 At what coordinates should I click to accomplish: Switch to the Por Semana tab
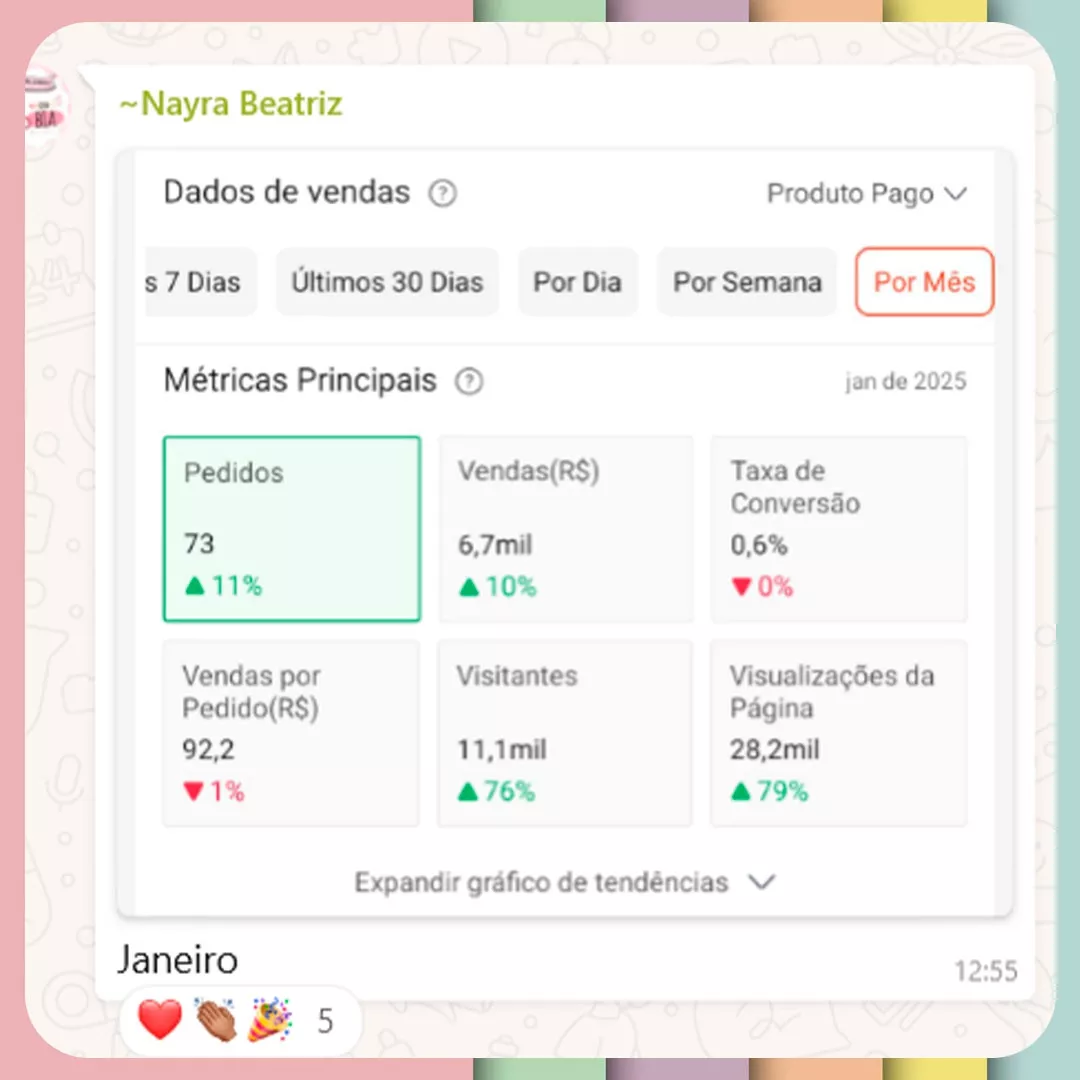click(x=747, y=282)
